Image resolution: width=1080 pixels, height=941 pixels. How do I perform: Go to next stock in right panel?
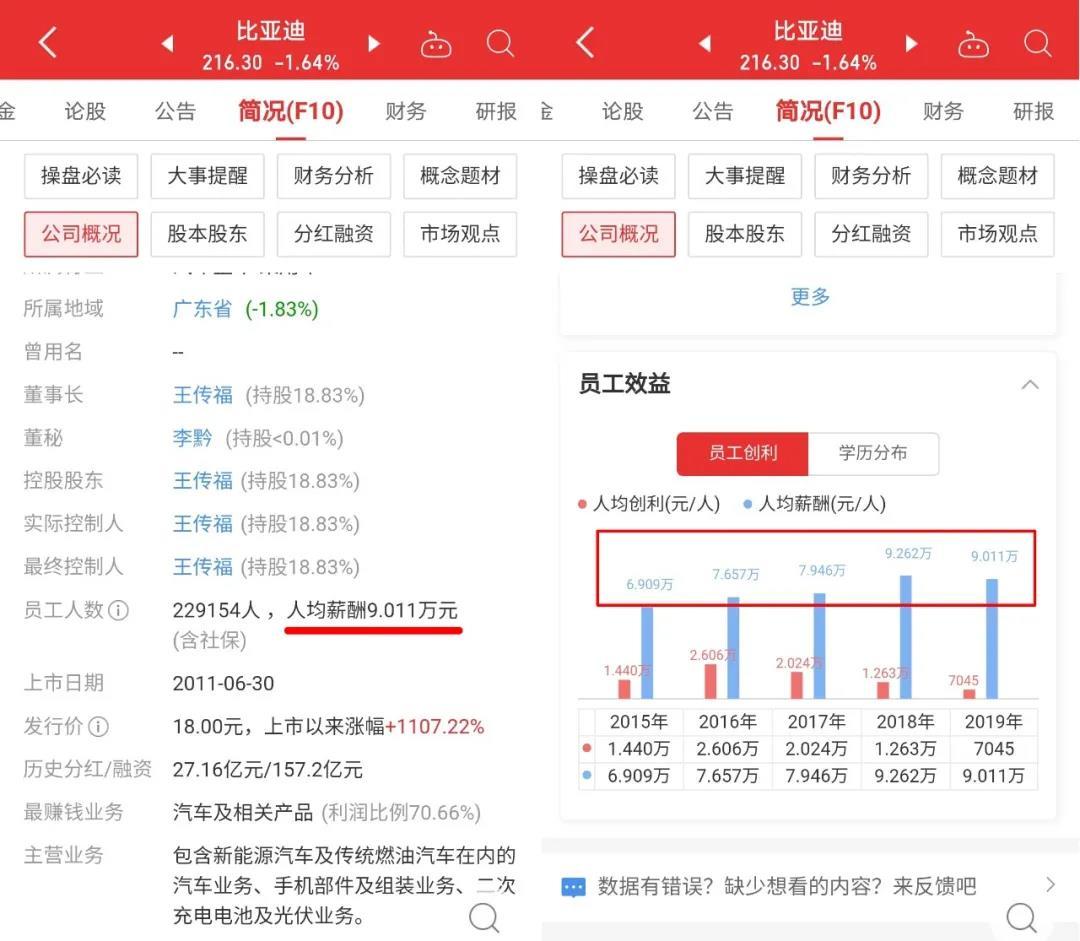click(x=911, y=44)
